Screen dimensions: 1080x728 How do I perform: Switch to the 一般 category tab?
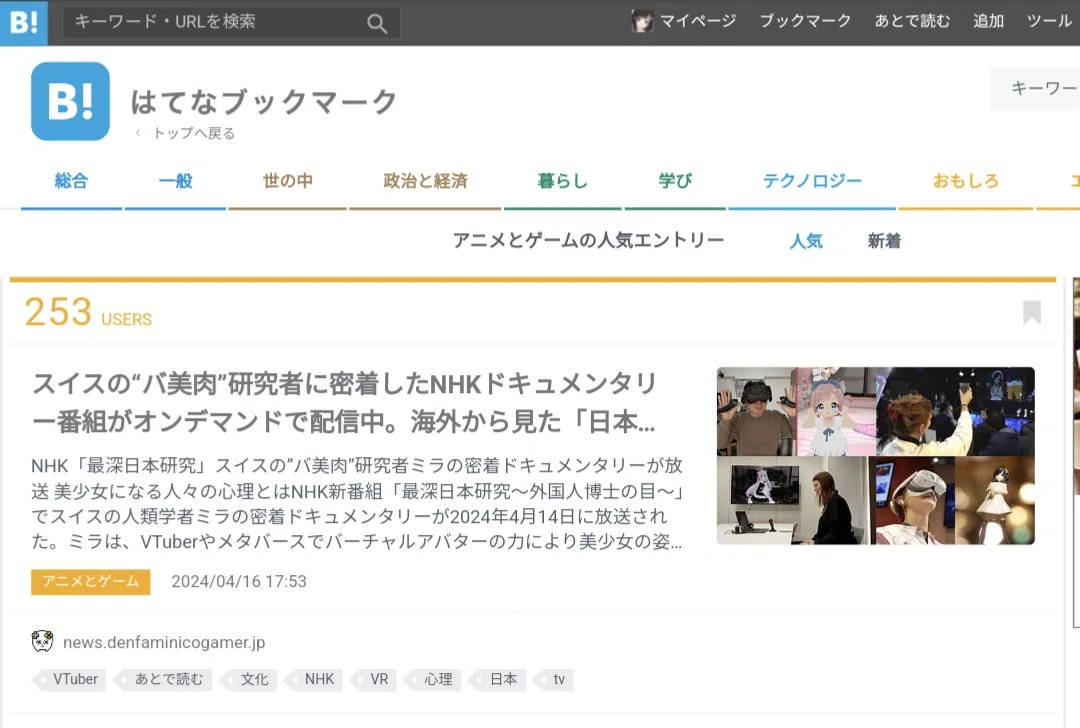tap(176, 181)
